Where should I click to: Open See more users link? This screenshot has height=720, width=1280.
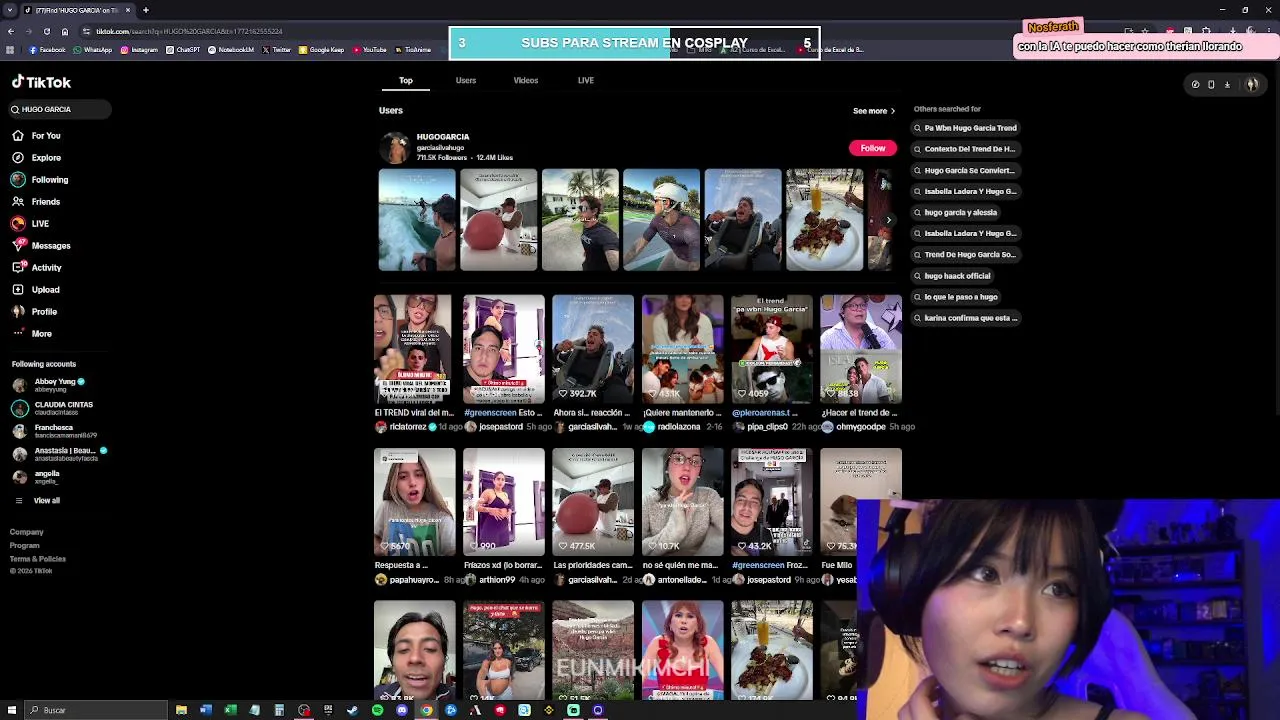point(874,111)
